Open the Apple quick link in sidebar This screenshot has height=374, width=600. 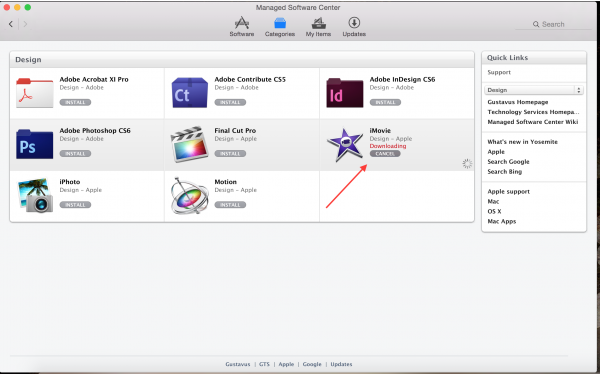pyautogui.click(x=496, y=152)
